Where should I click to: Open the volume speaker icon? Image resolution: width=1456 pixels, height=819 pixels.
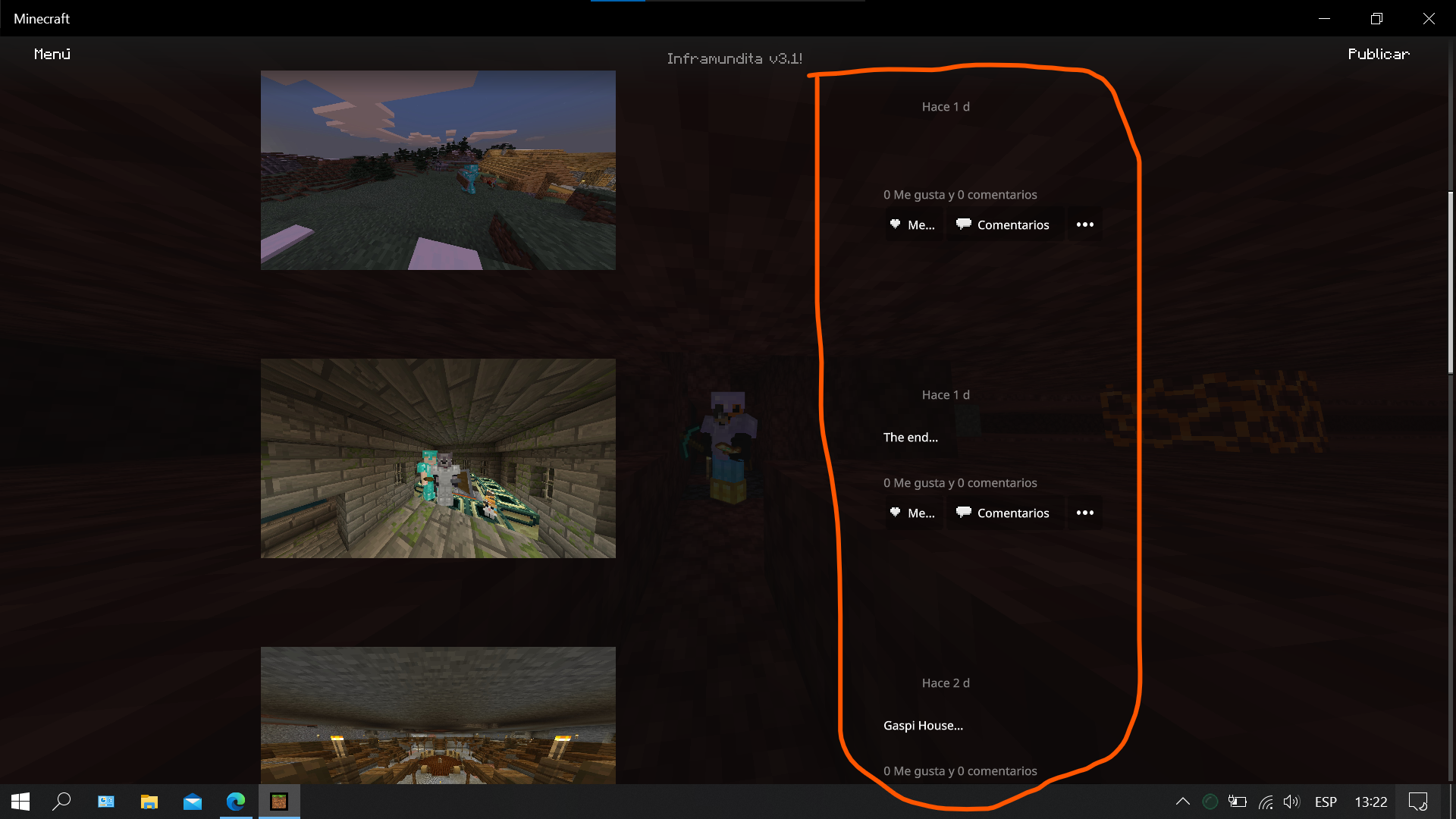pyautogui.click(x=1291, y=802)
